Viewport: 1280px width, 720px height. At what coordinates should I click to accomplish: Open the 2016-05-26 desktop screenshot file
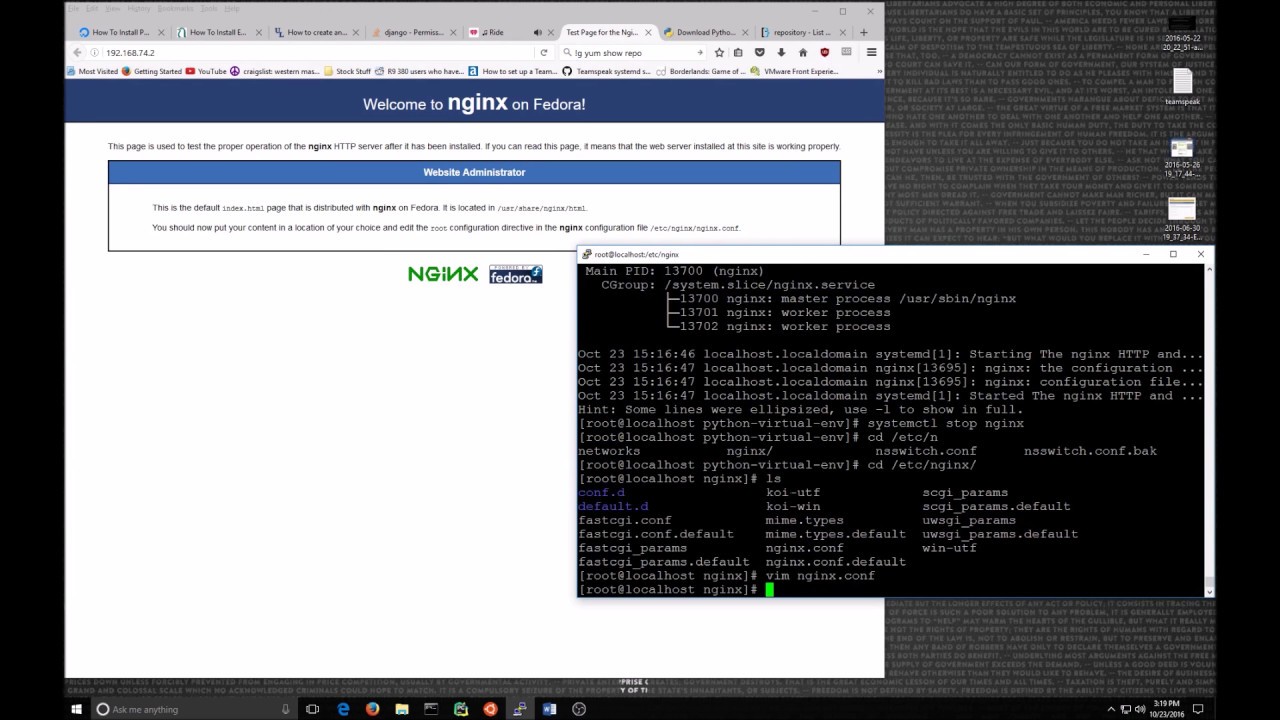(x=1182, y=158)
